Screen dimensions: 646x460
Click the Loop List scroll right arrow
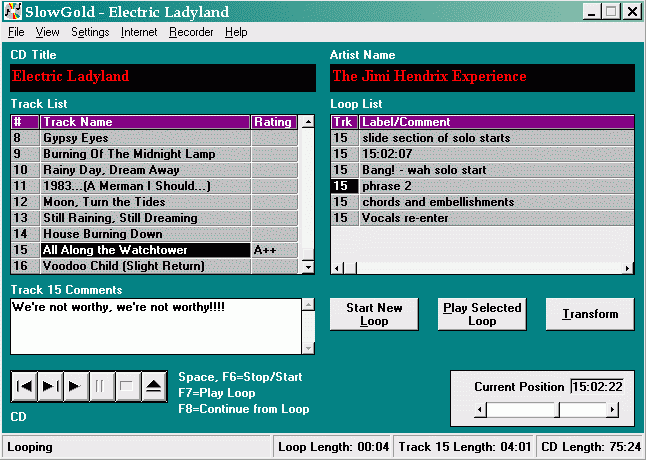click(628, 267)
